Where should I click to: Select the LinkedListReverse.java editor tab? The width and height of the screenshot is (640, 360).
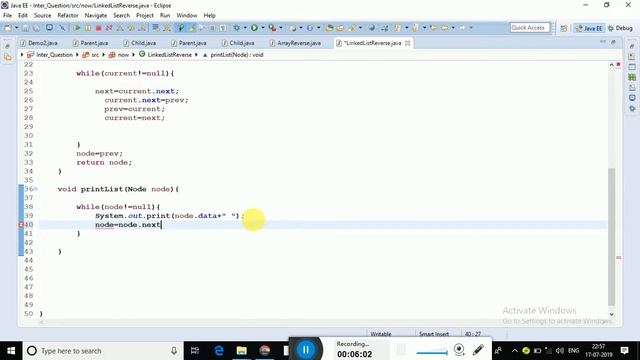coord(370,43)
